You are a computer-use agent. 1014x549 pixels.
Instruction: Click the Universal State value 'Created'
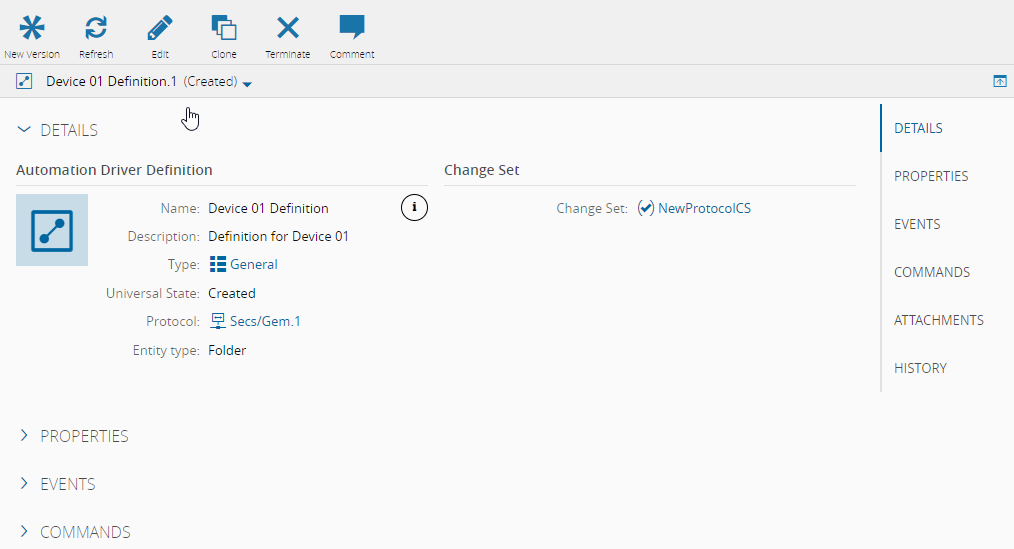click(x=232, y=293)
